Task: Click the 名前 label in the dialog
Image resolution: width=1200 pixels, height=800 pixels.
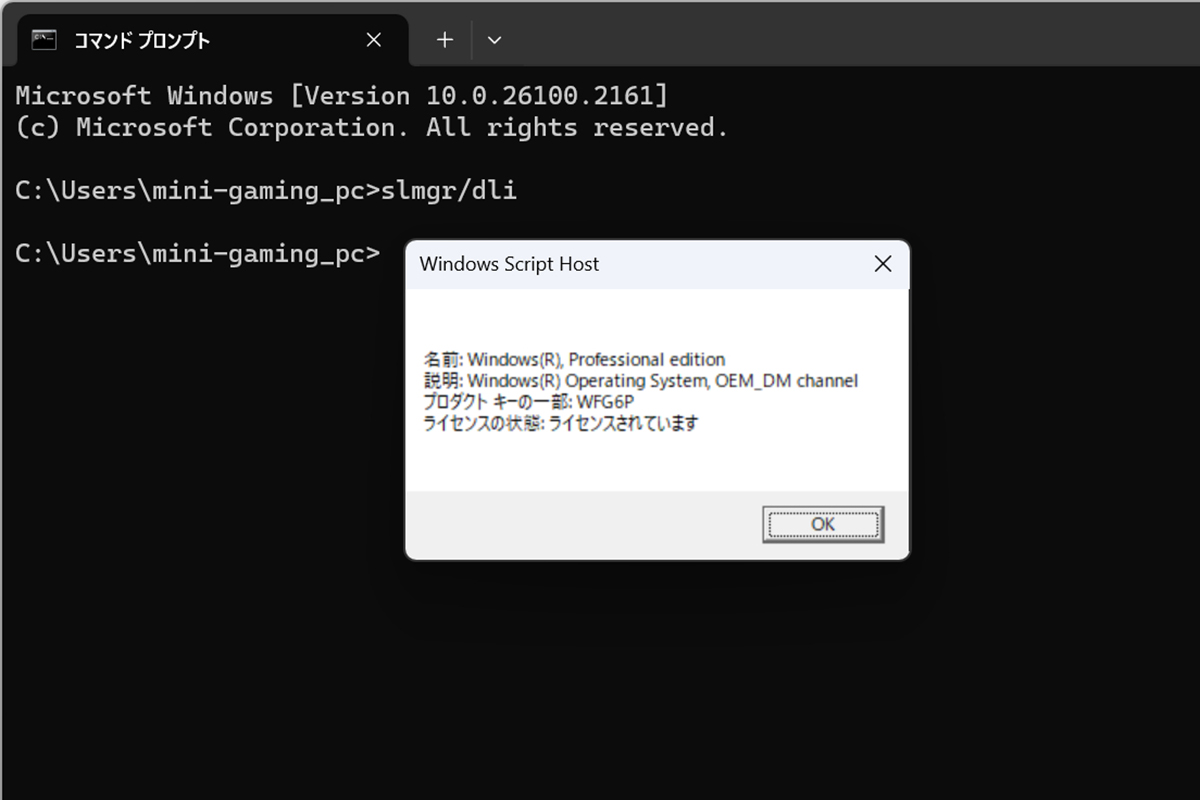Action: pos(441,359)
